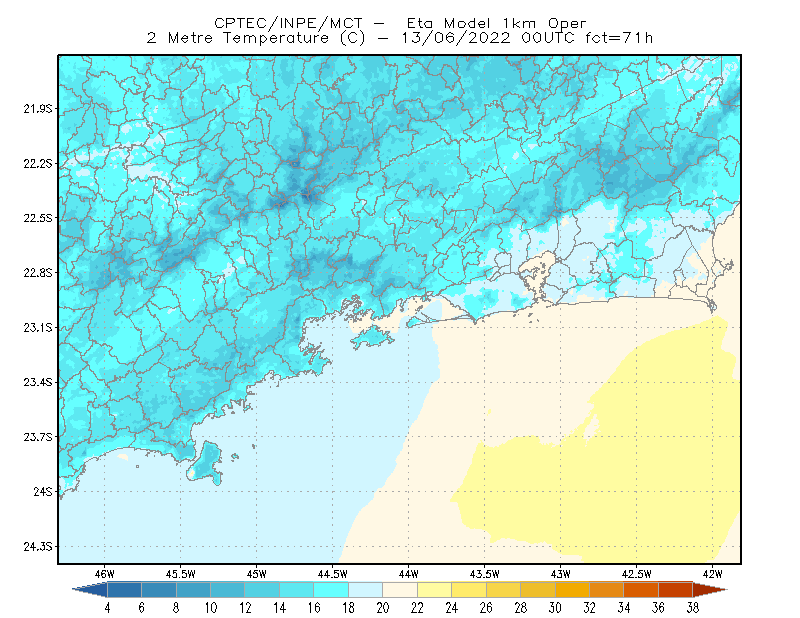Click the '23.7S' latitude label

click(x=37, y=437)
